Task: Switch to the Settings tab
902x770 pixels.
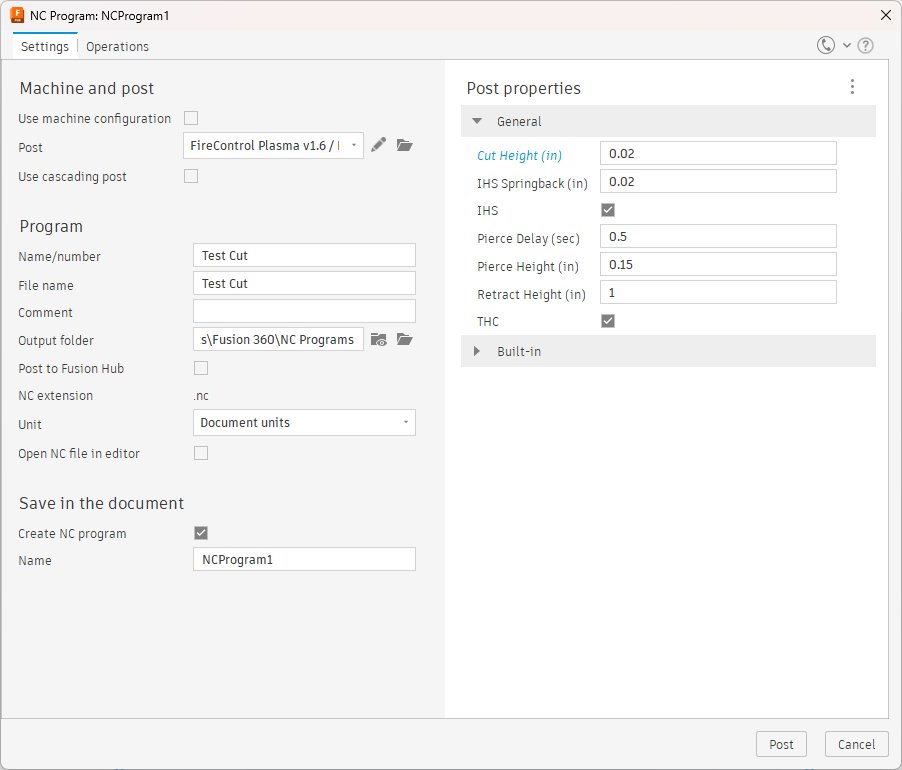Action: 45,47
